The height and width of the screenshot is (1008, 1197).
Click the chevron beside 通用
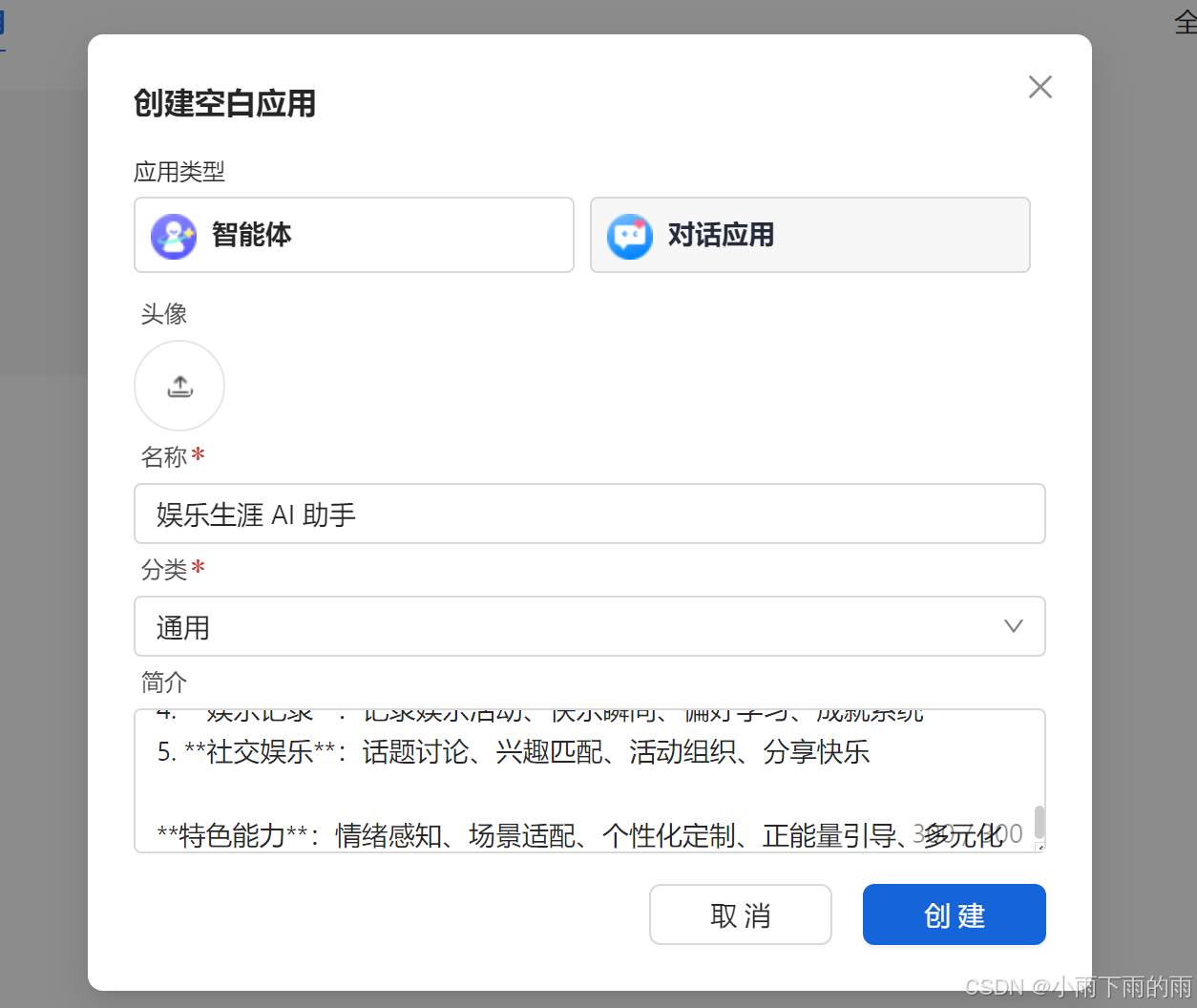1012,626
